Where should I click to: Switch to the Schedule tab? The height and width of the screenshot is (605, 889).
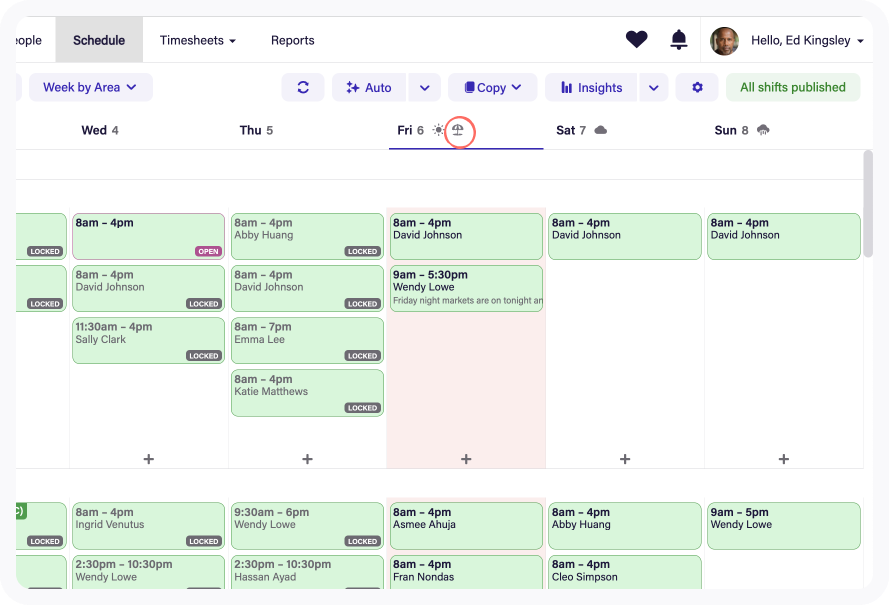click(99, 41)
